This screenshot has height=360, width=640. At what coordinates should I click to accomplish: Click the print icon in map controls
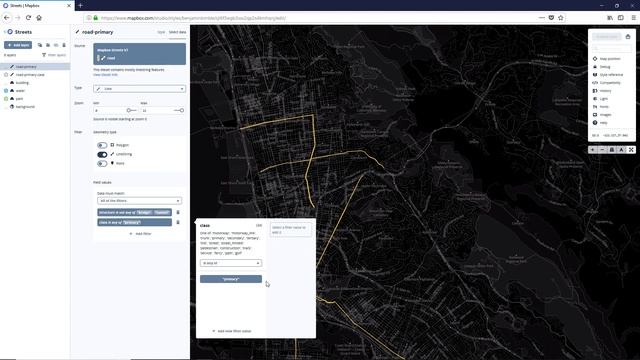tap(612, 150)
